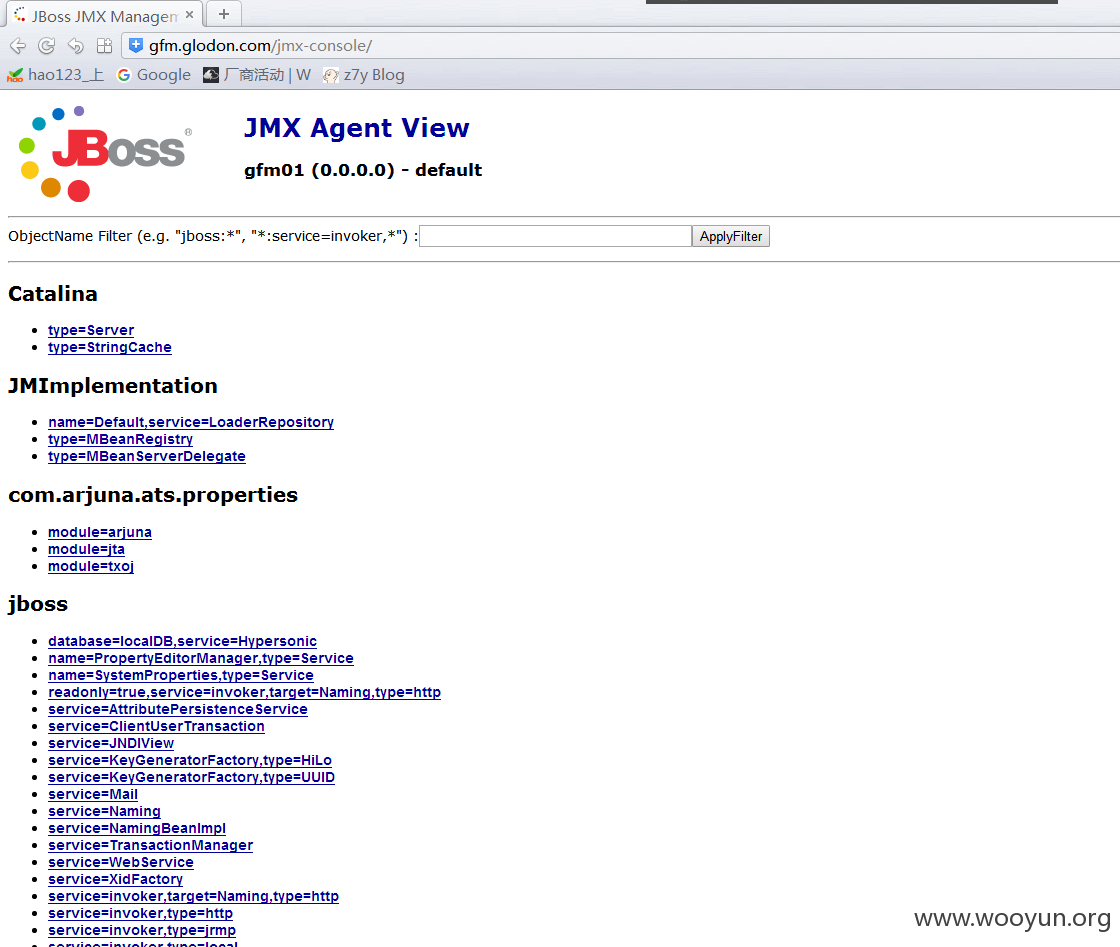
Task: Open service=ClientUserTransaction link
Action: coord(156,726)
